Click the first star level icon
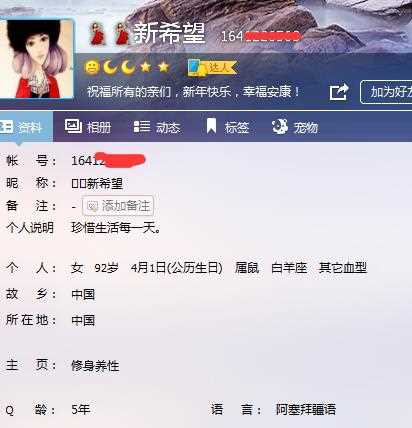The width and height of the screenshot is (412, 428). [x=146, y=67]
